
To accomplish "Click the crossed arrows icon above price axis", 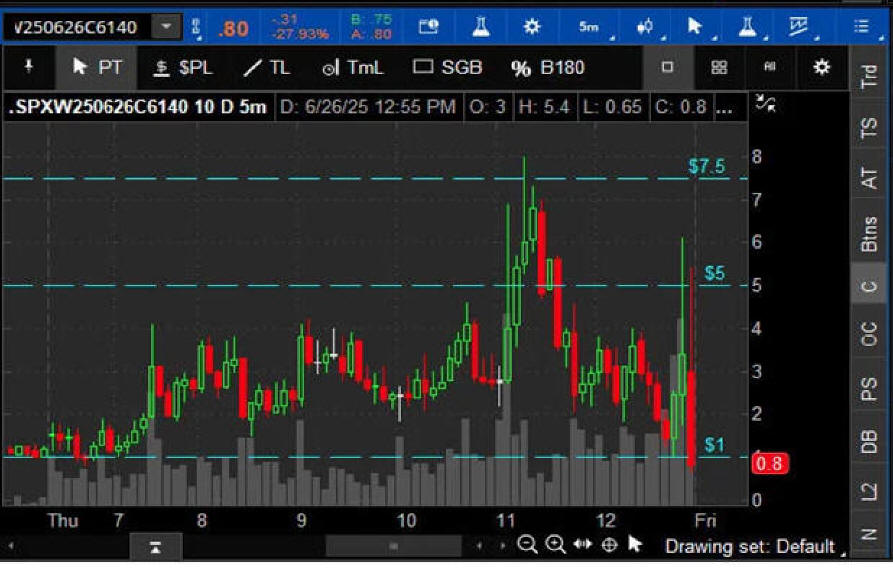I will (x=766, y=103).
